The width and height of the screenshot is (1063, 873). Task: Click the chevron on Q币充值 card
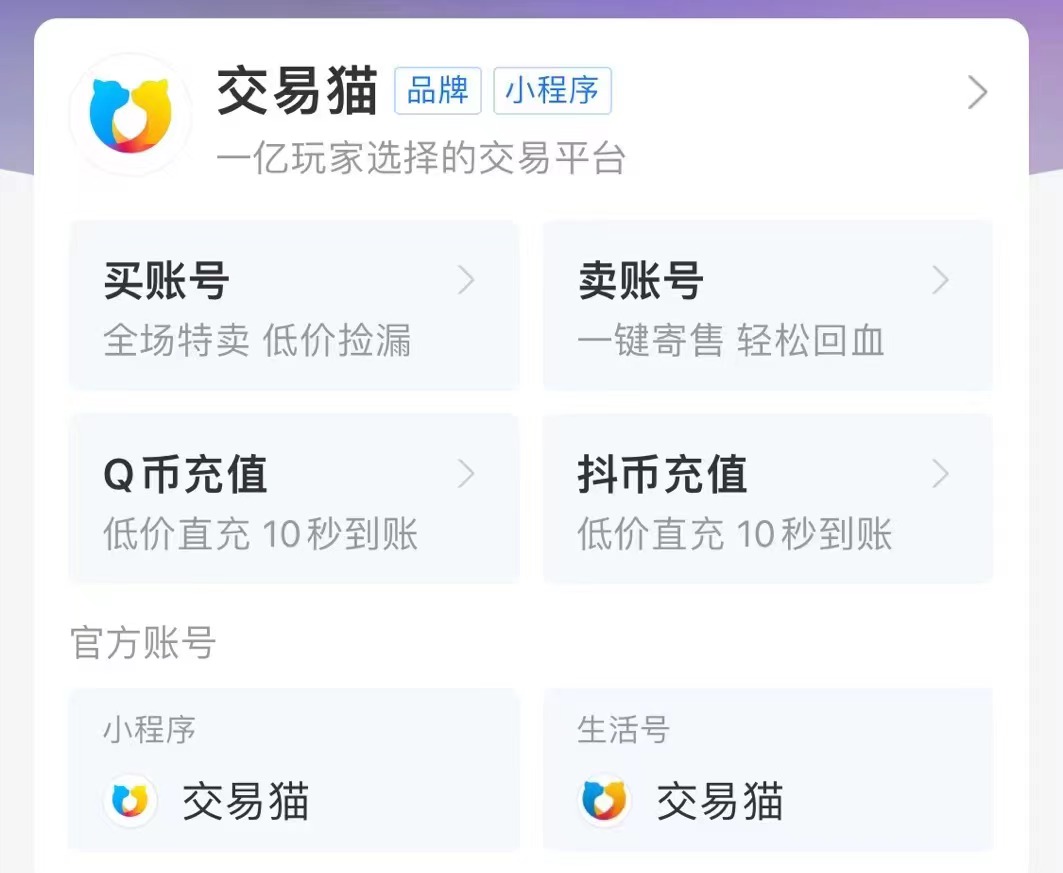click(466, 474)
